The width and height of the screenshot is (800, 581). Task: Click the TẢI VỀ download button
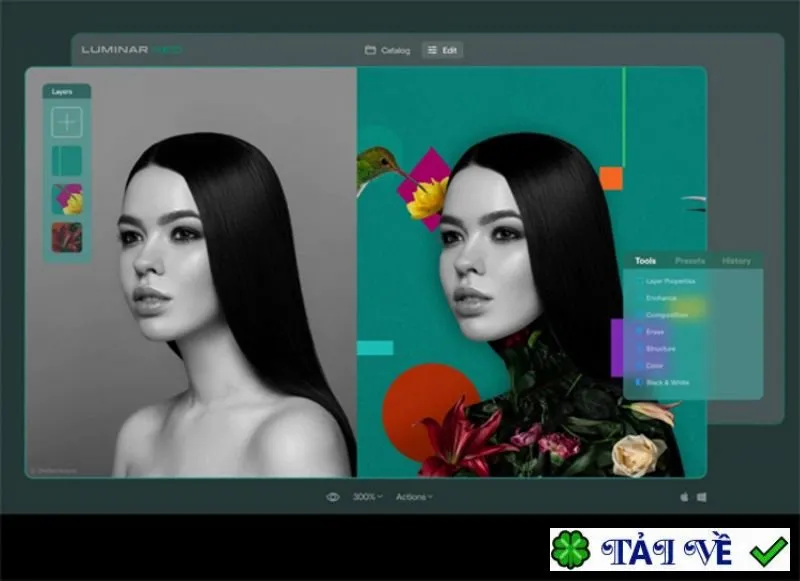(669, 550)
